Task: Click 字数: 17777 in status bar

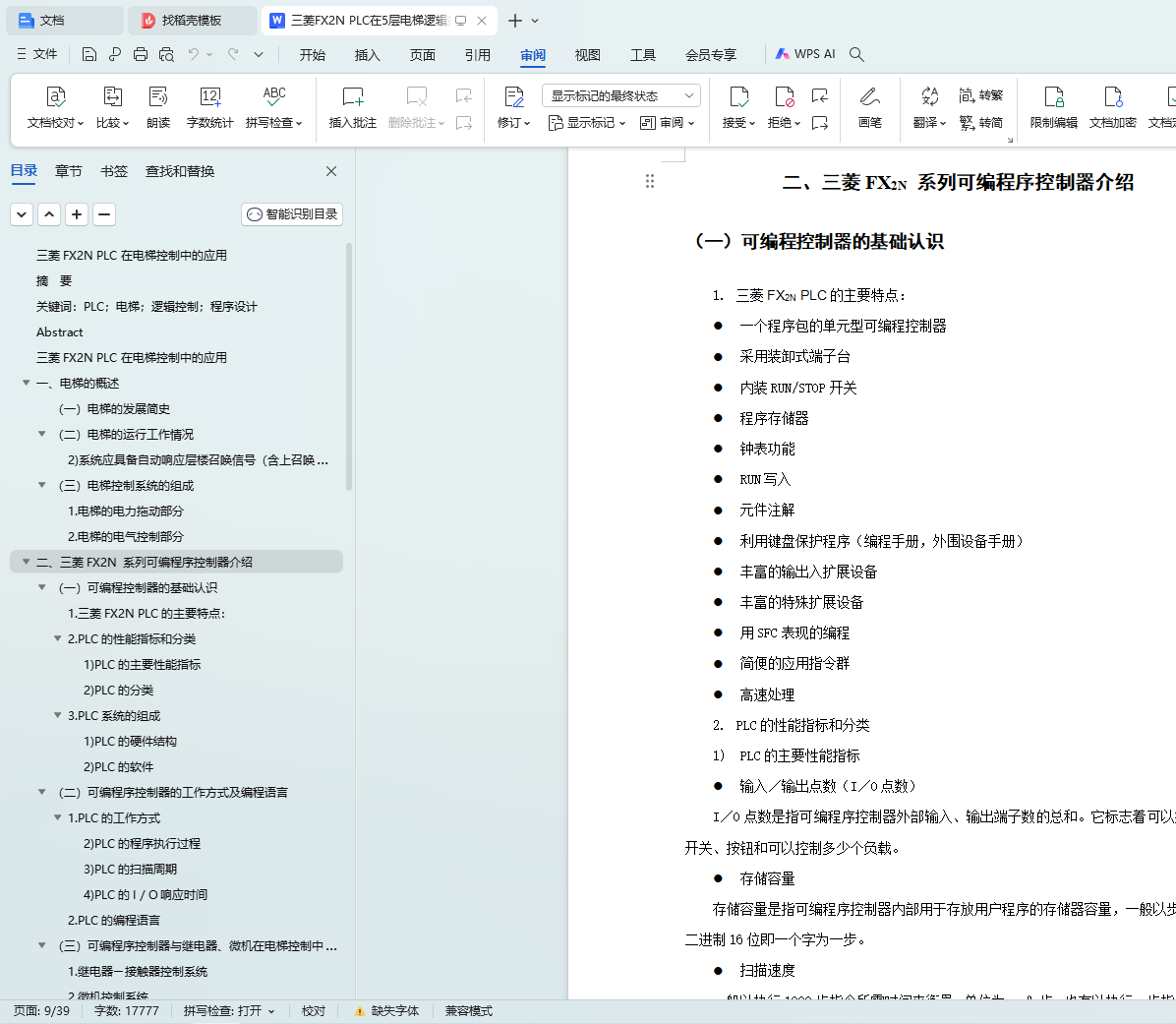Action: (x=127, y=1010)
